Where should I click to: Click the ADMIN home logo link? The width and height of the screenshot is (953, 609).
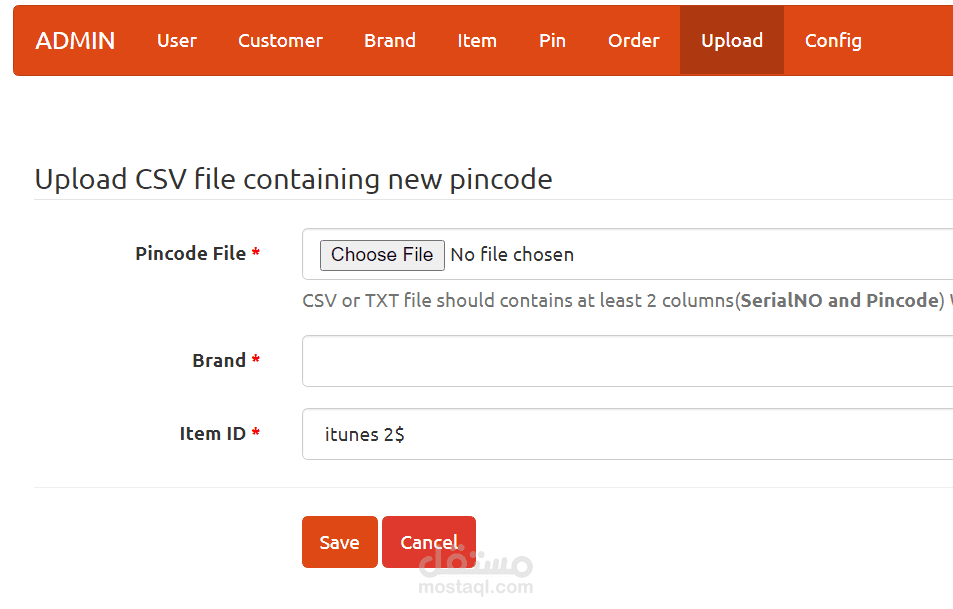[x=75, y=41]
